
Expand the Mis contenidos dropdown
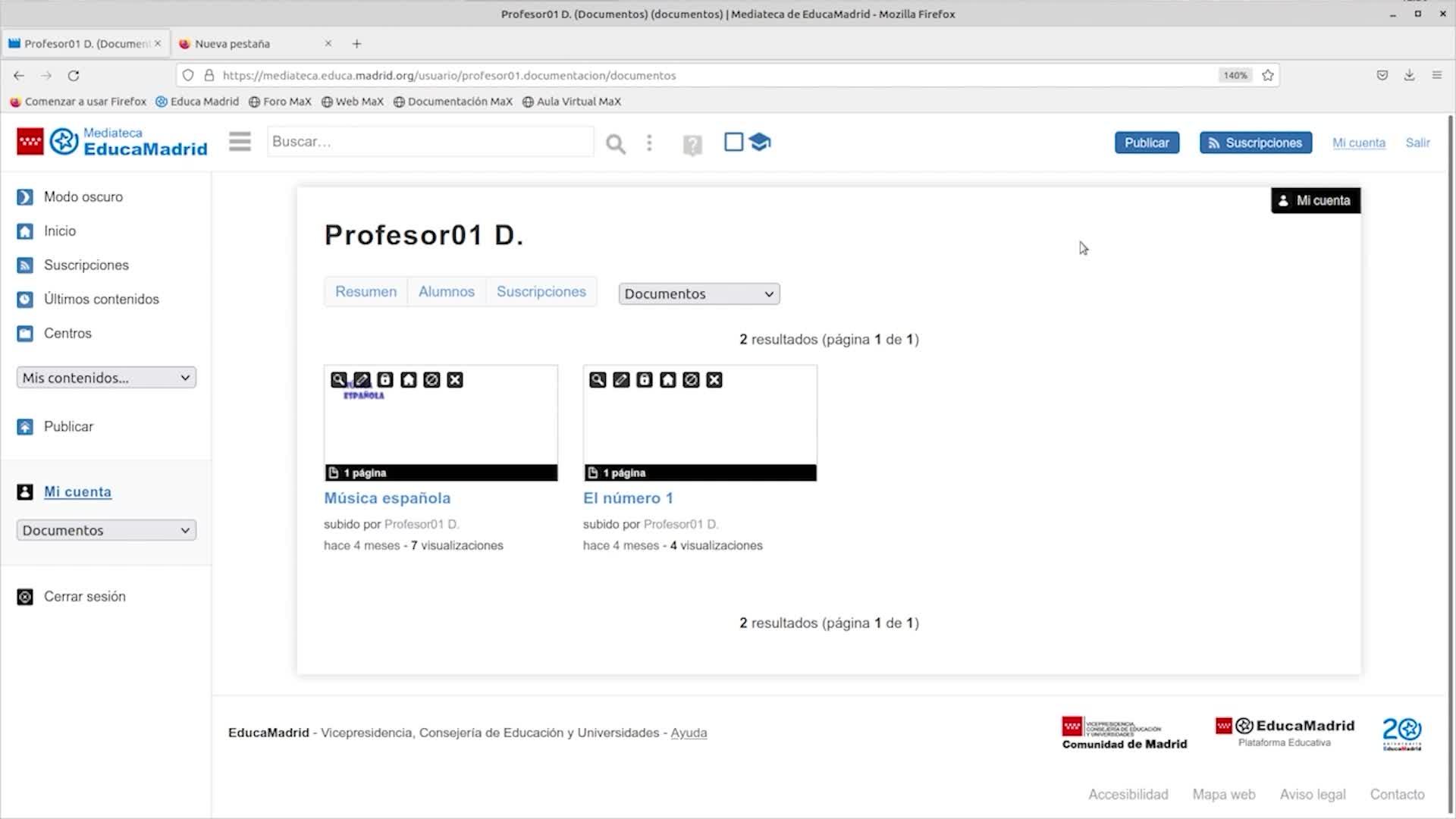tap(106, 378)
